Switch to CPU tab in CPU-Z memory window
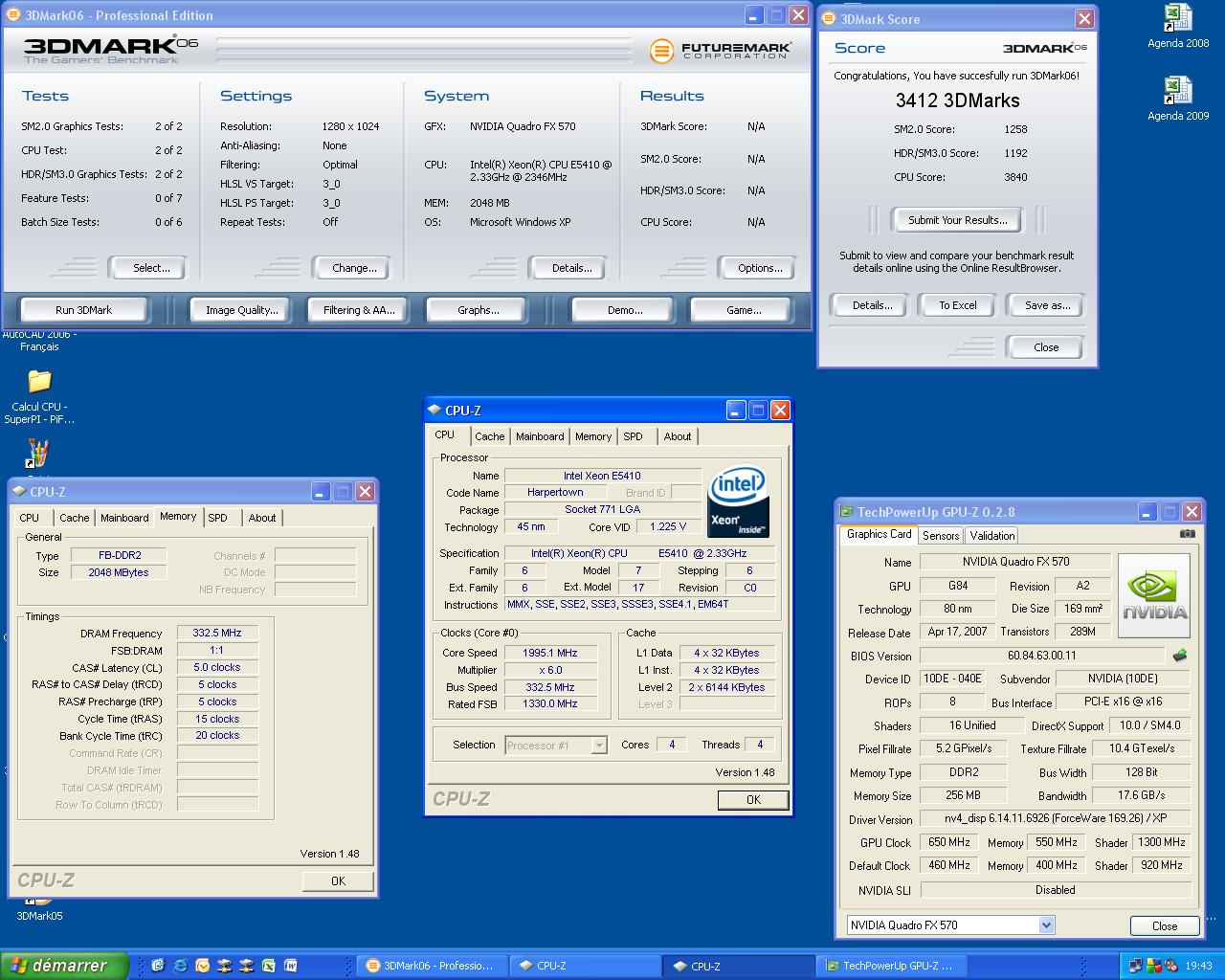Screen dimensions: 1225x980 click(30, 518)
